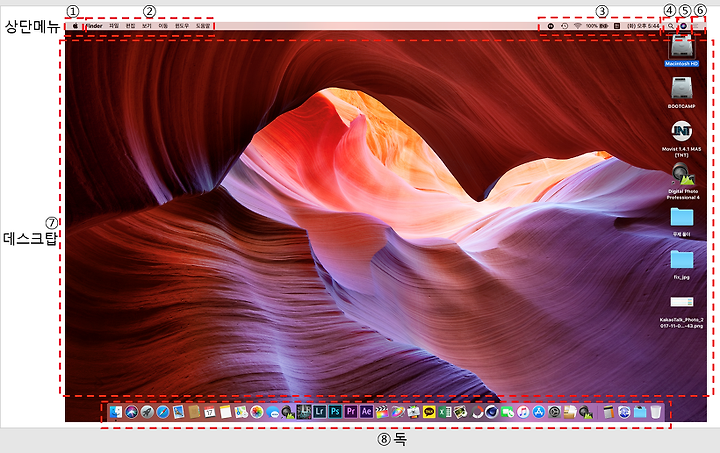The height and width of the screenshot is (453, 720).
Task: Open the 도움말 menu
Action: [203, 26]
